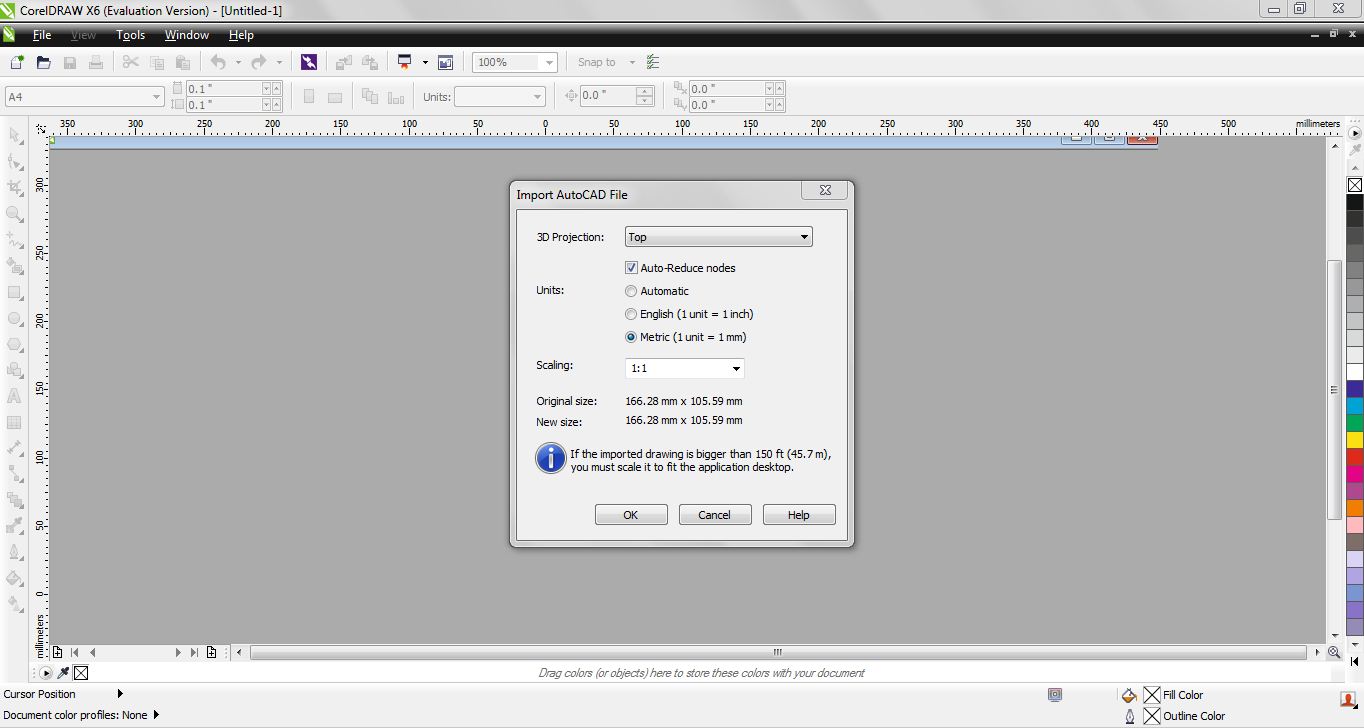Open the File menu
Image resolution: width=1364 pixels, height=728 pixels.
(x=42, y=35)
